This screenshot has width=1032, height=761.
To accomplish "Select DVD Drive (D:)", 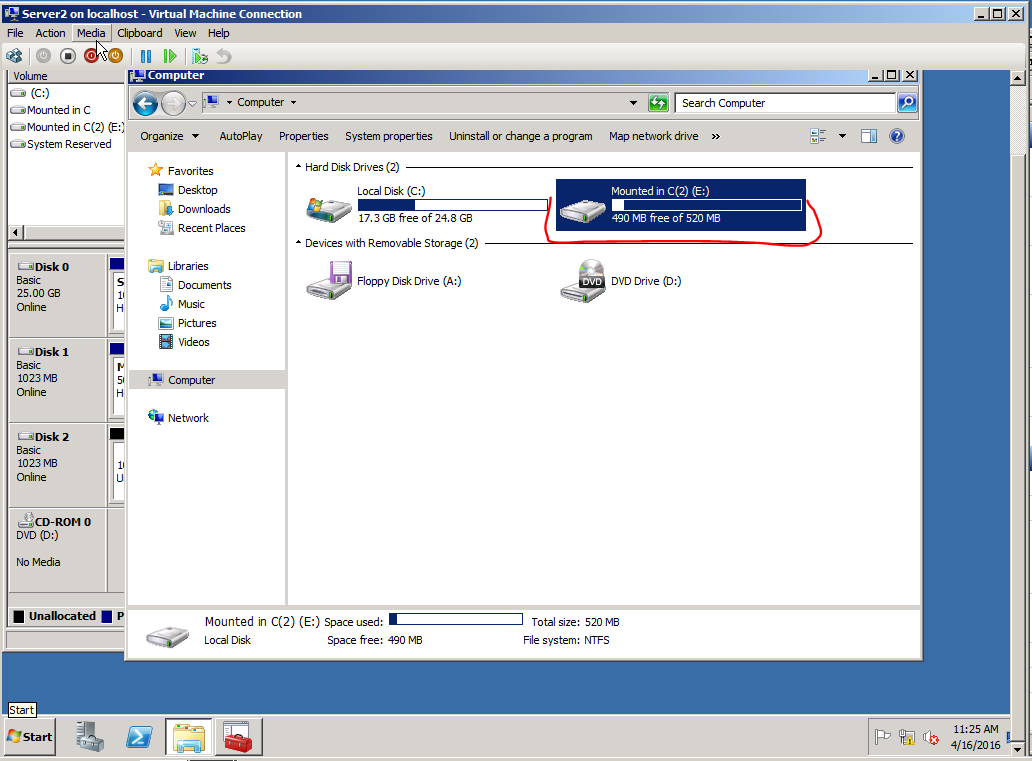I will tap(622, 281).
